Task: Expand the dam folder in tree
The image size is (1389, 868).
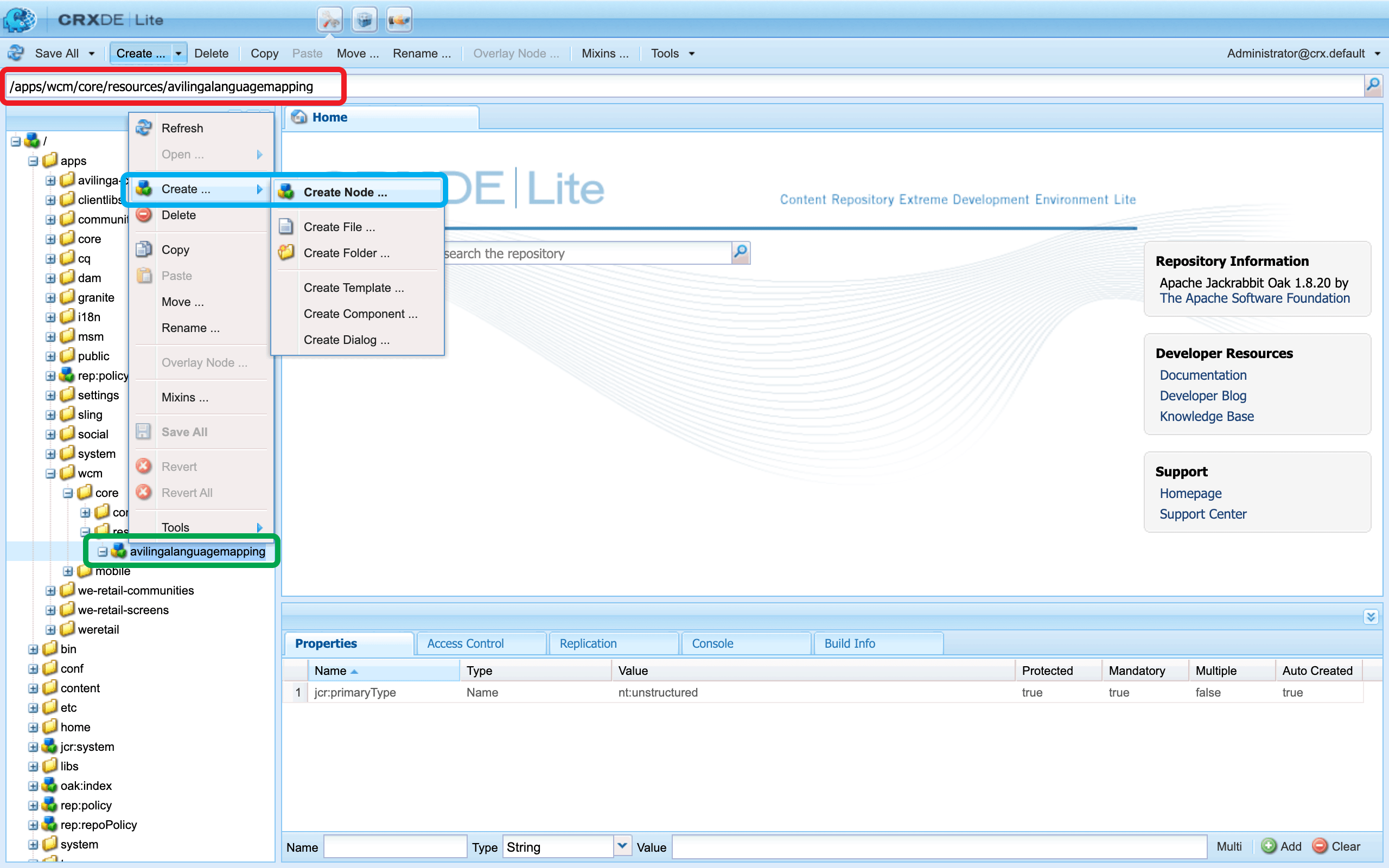Action: [50, 278]
